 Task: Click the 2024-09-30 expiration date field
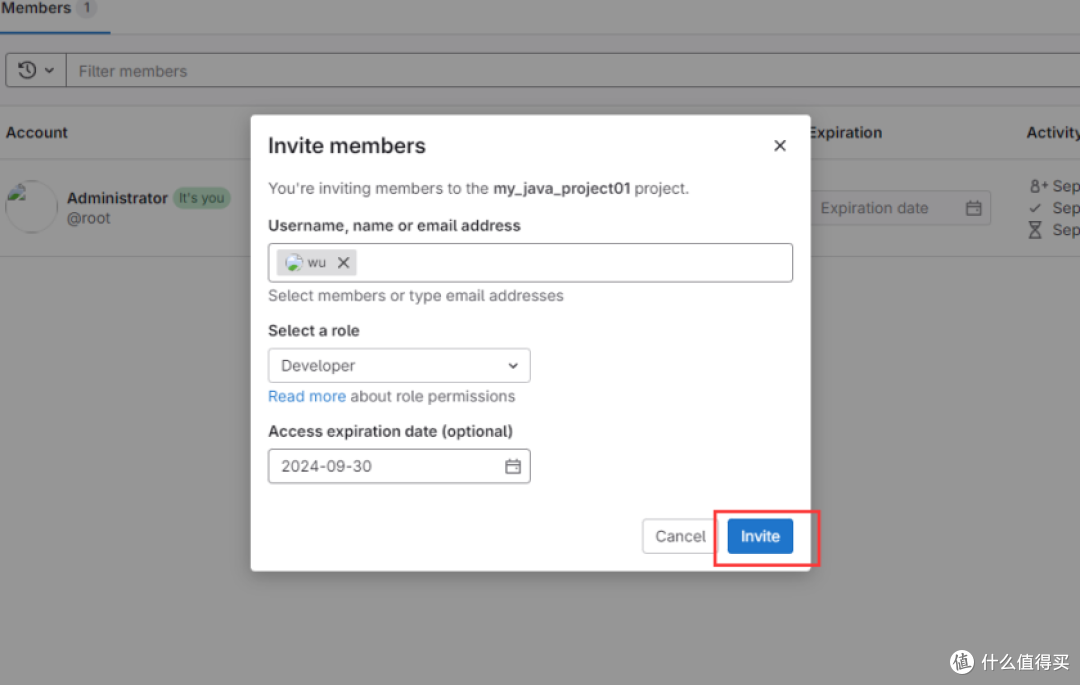point(399,466)
